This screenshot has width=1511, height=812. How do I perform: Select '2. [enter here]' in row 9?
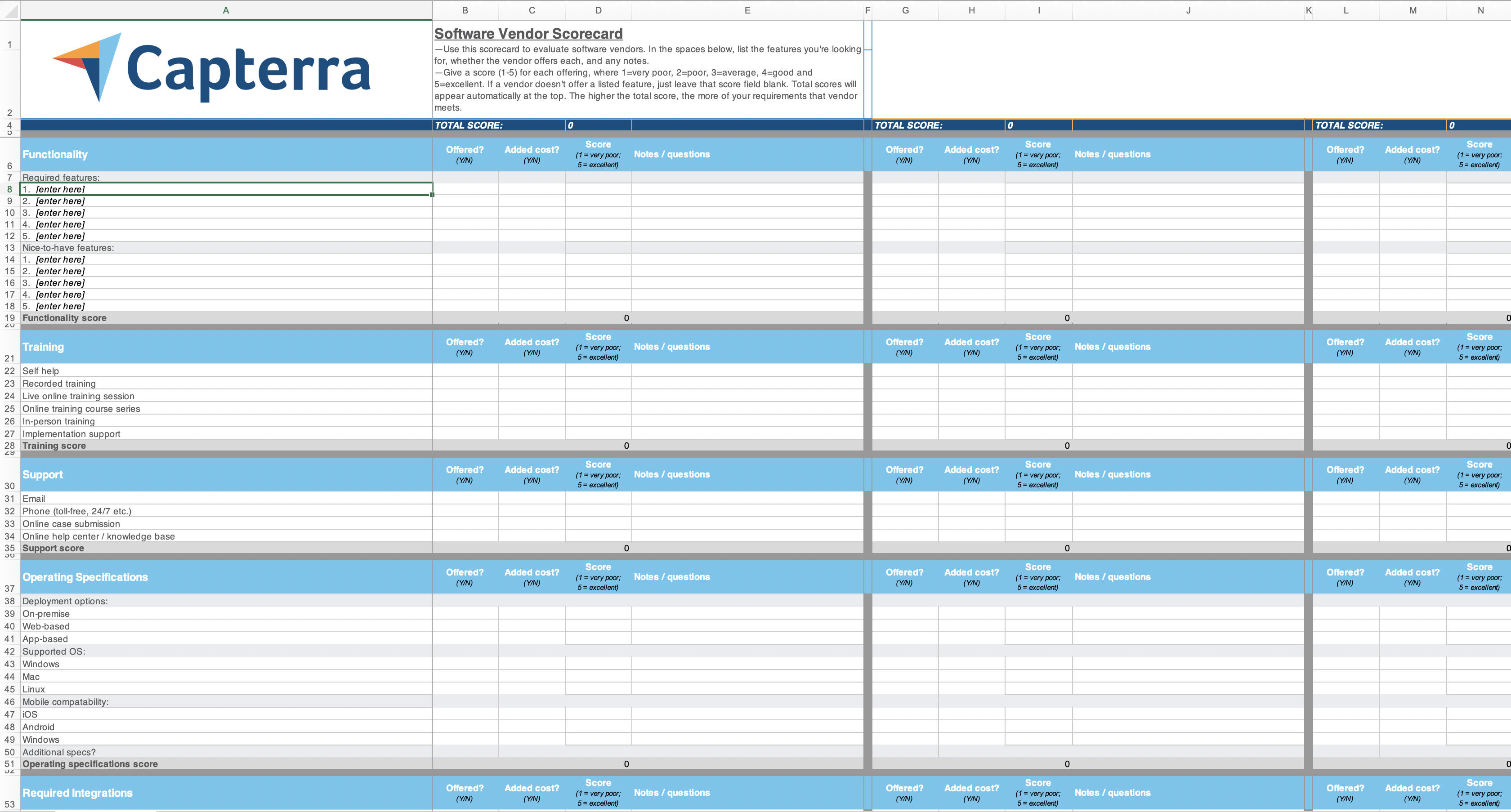[x=226, y=201]
